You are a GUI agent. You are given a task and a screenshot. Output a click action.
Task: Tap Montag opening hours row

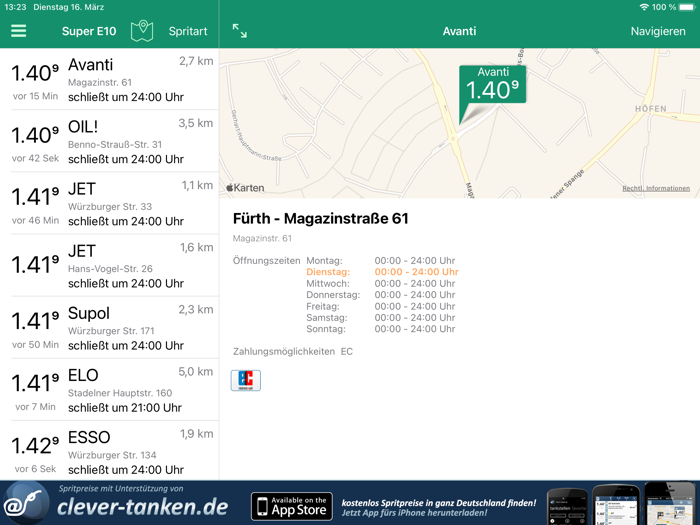click(x=380, y=260)
